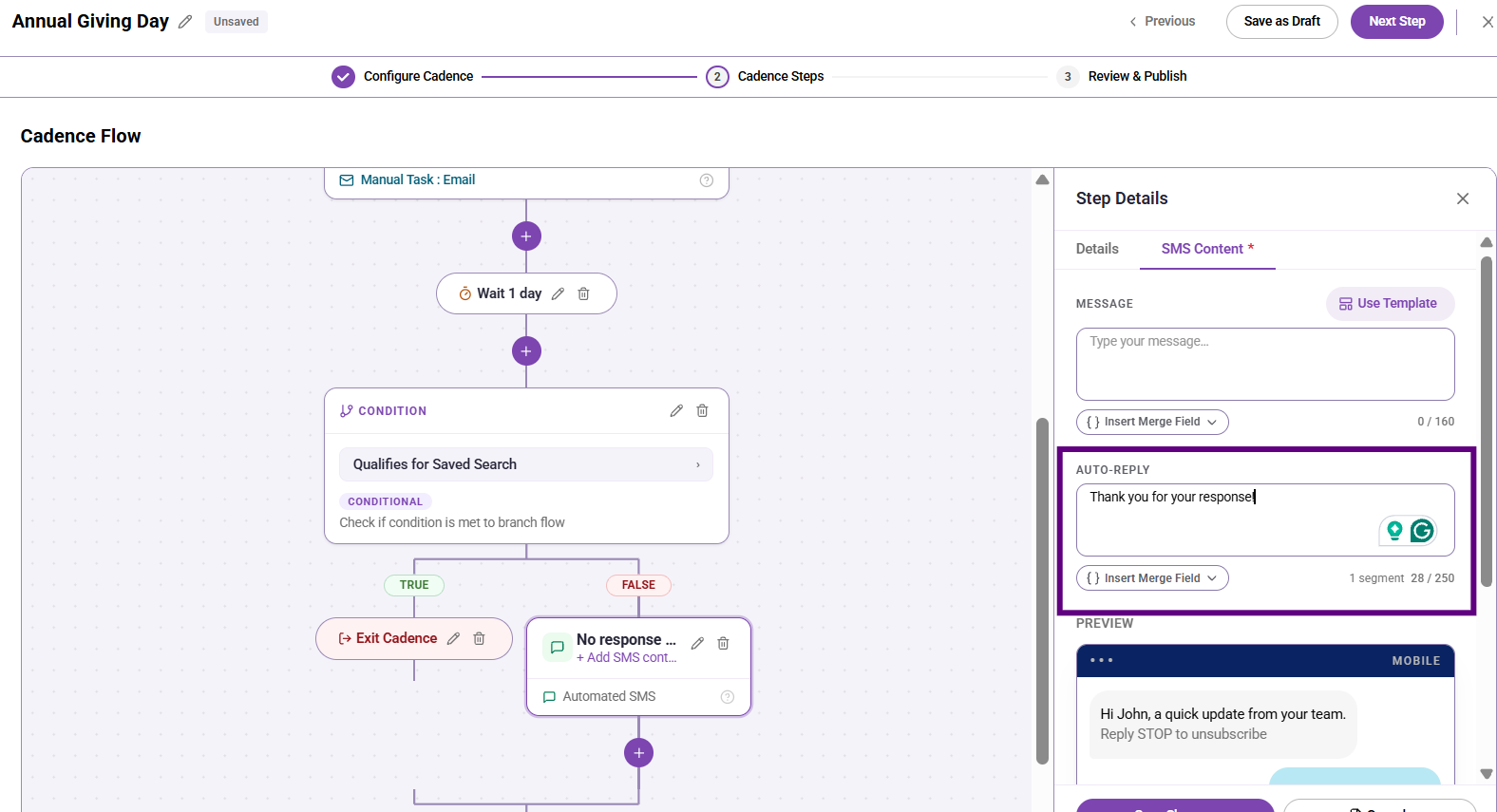The width and height of the screenshot is (1497, 812).
Task: Click the Use Template button
Action: point(1390,304)
